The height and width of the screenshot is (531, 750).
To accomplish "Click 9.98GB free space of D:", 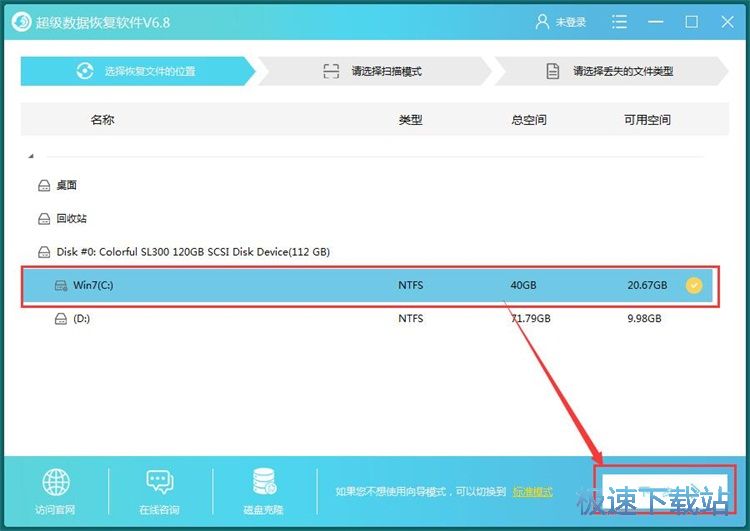I will click(x=644, y=319).
